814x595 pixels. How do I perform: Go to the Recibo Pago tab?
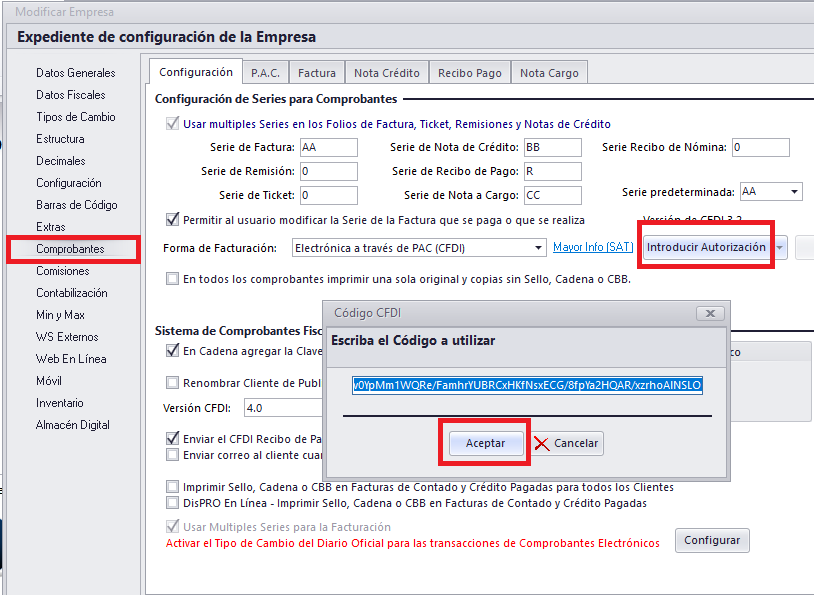[x=469, y=72]
